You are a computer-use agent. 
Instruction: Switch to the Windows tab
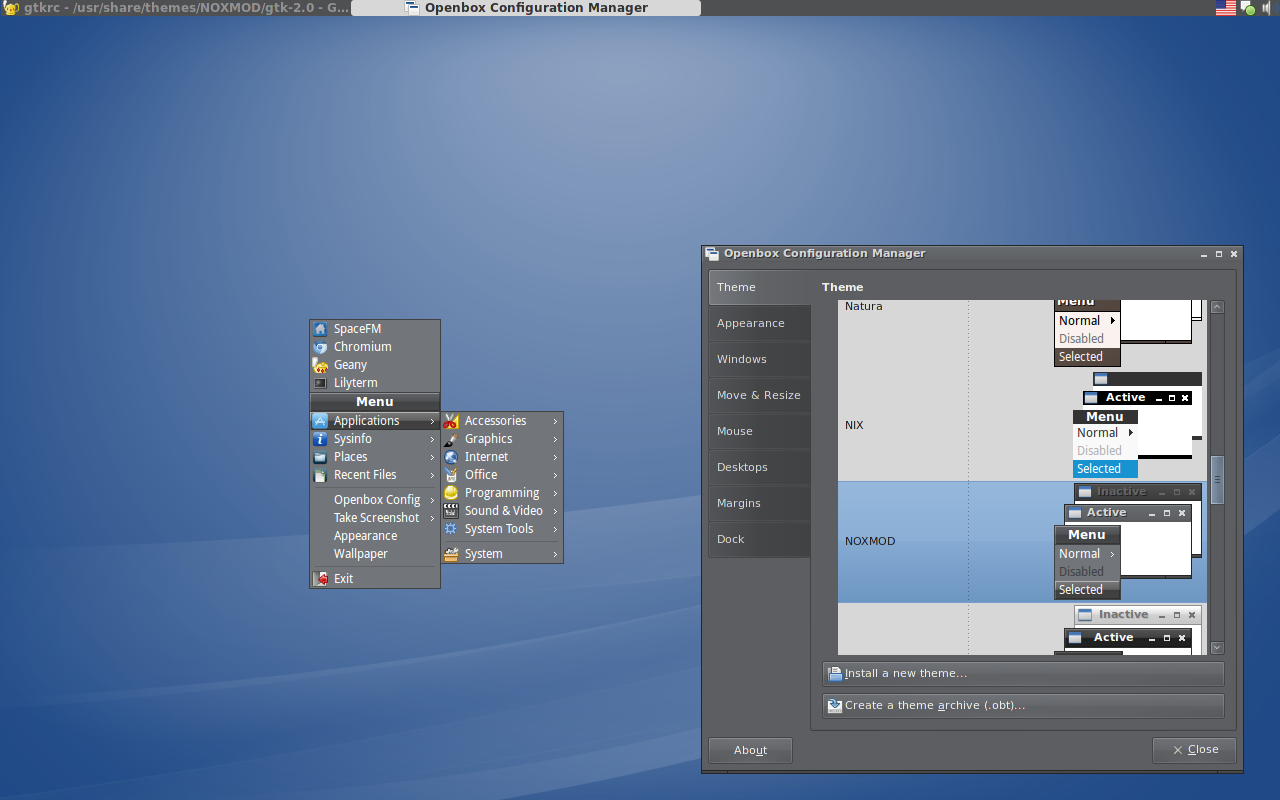click(x=759, y=359)
